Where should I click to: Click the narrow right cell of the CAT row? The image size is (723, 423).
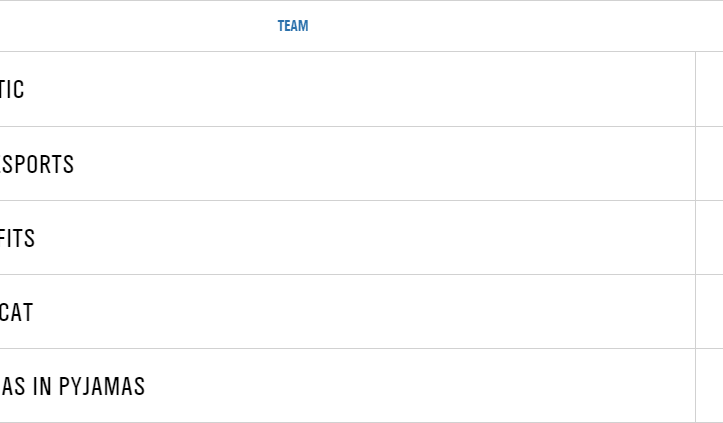(709, 312)
